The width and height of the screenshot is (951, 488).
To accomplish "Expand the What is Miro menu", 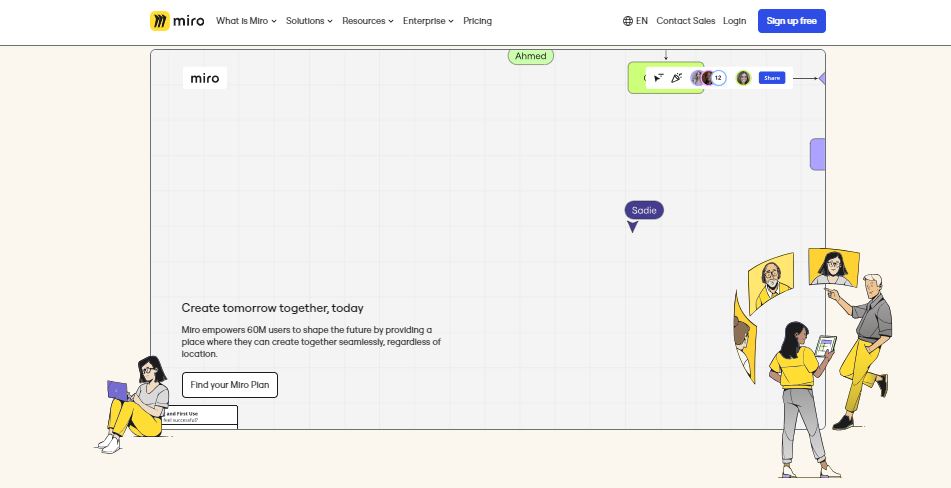I will coord(246,21).
